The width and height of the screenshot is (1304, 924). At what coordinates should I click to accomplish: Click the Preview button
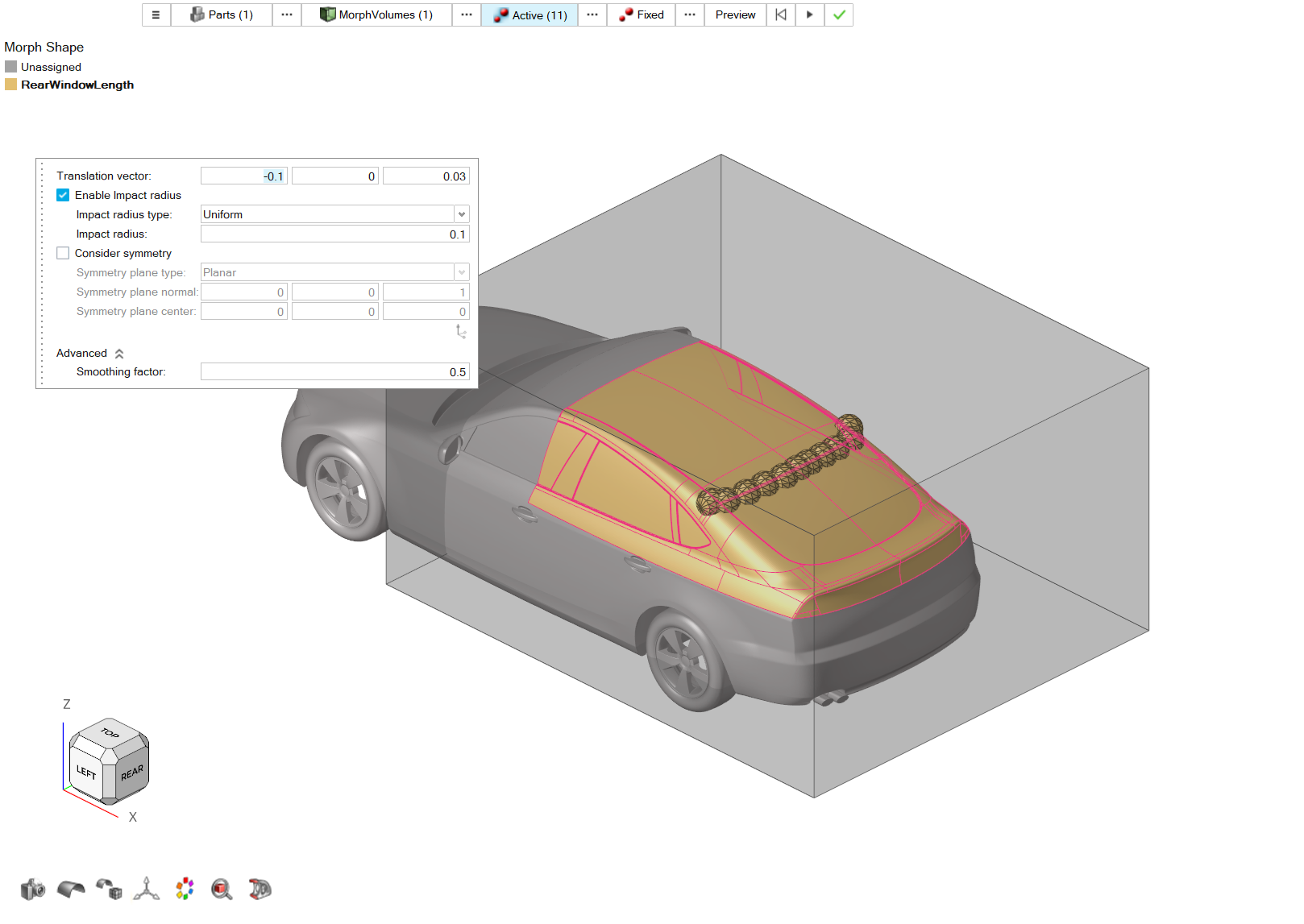point(735,15)
